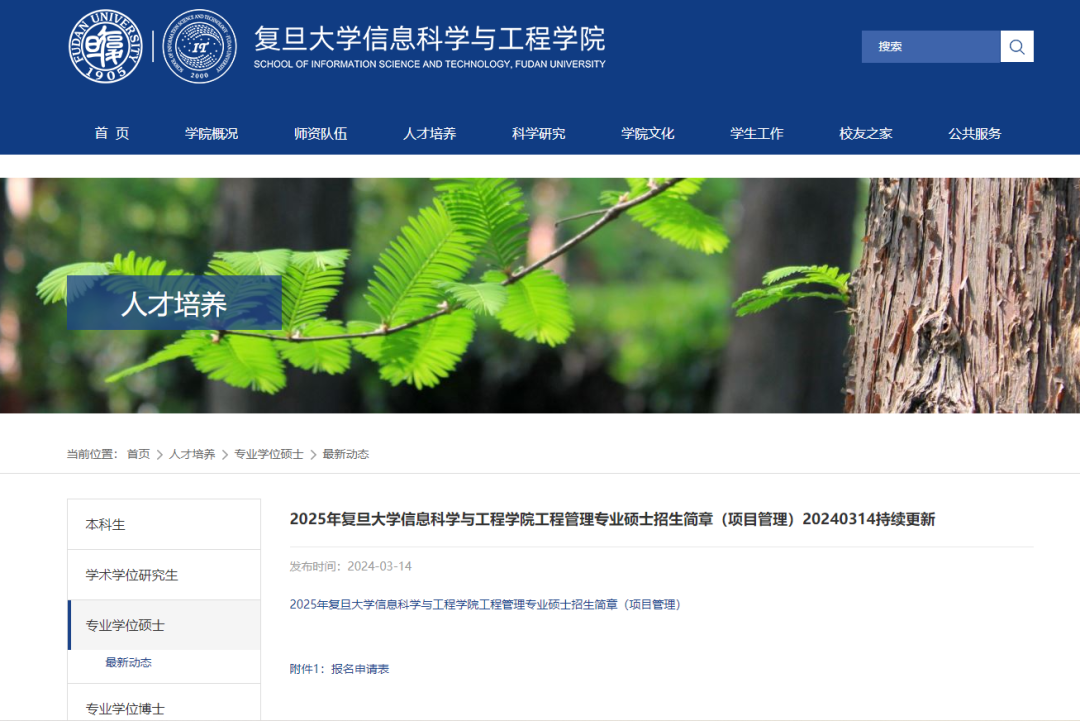Click the search magnifier icon
This screenshot has height=721, width=1080.
1017,47
